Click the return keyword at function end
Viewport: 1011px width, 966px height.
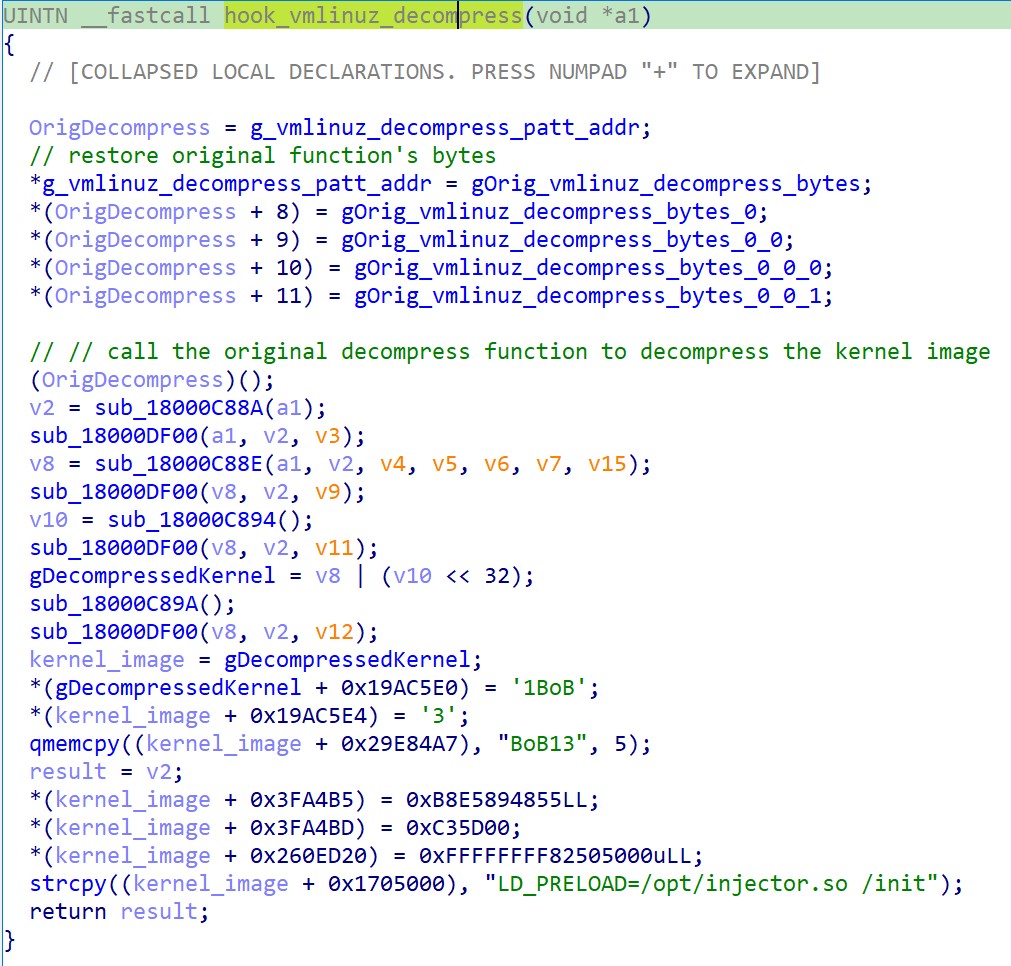click(68, 911)
